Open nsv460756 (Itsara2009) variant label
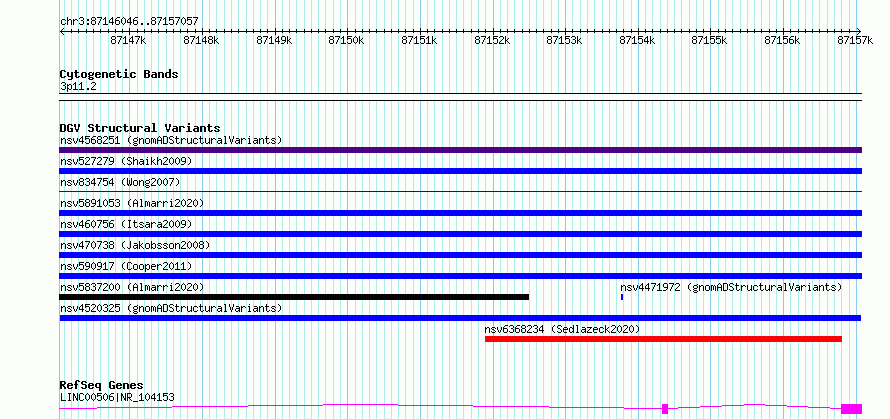Viewport: 890px width, 419px height. pyautogui.click(x=126, y=224)
